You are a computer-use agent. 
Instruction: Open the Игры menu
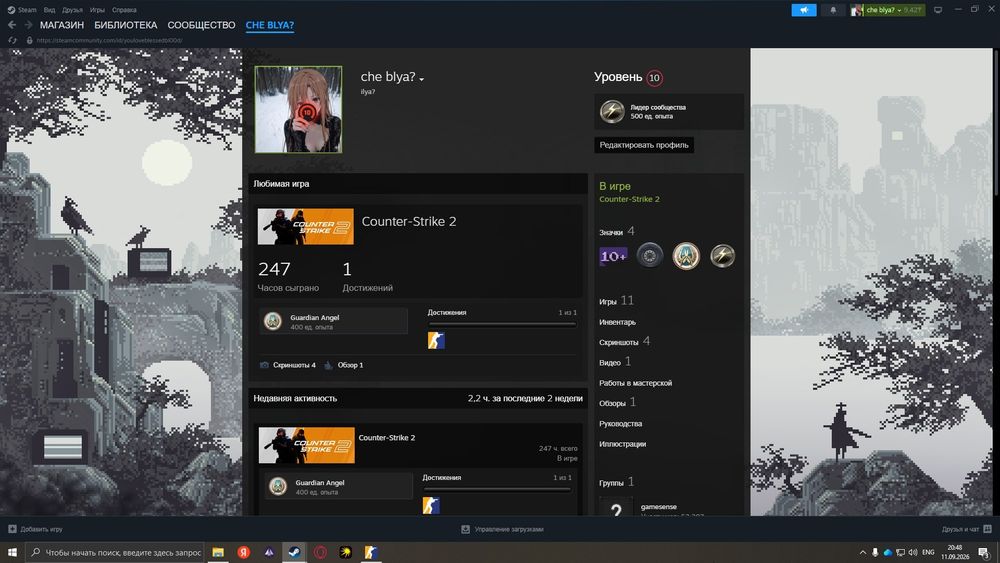[x=97, y=10]
